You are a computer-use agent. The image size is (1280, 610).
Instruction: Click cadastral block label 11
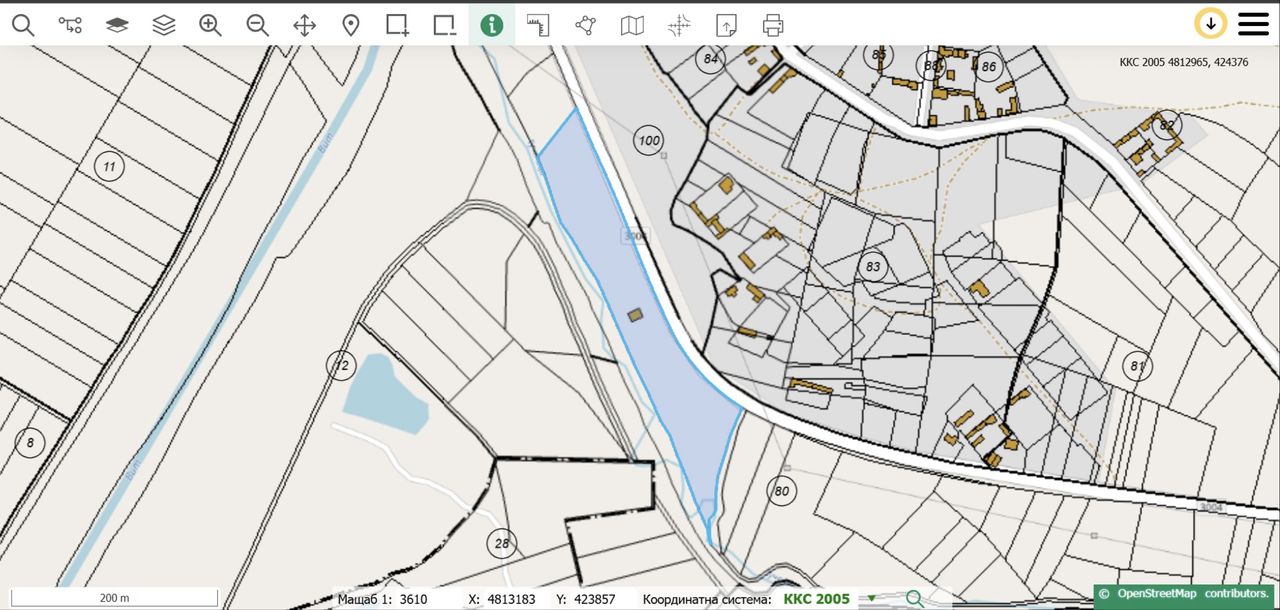pos(109,166)
